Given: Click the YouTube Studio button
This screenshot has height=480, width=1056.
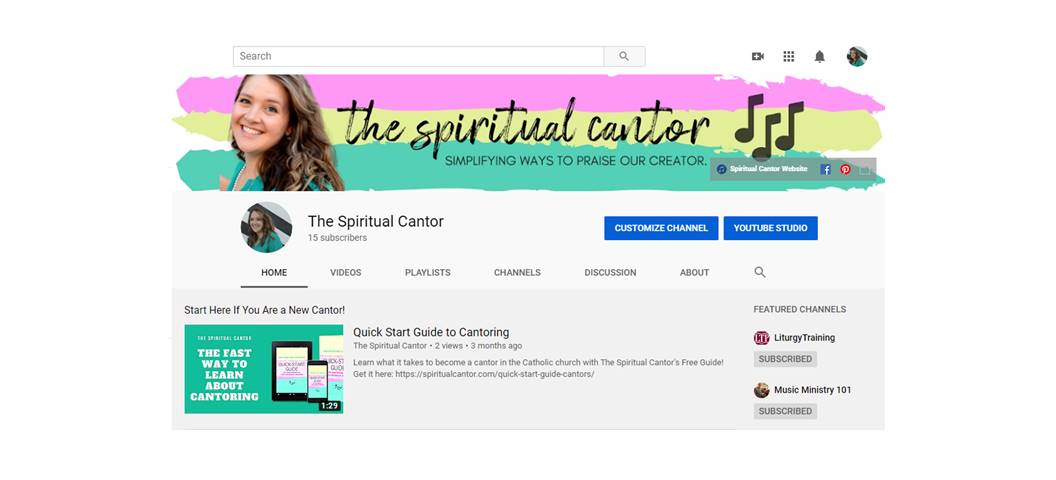Looking at the screenshot, I should coord(770,228).
